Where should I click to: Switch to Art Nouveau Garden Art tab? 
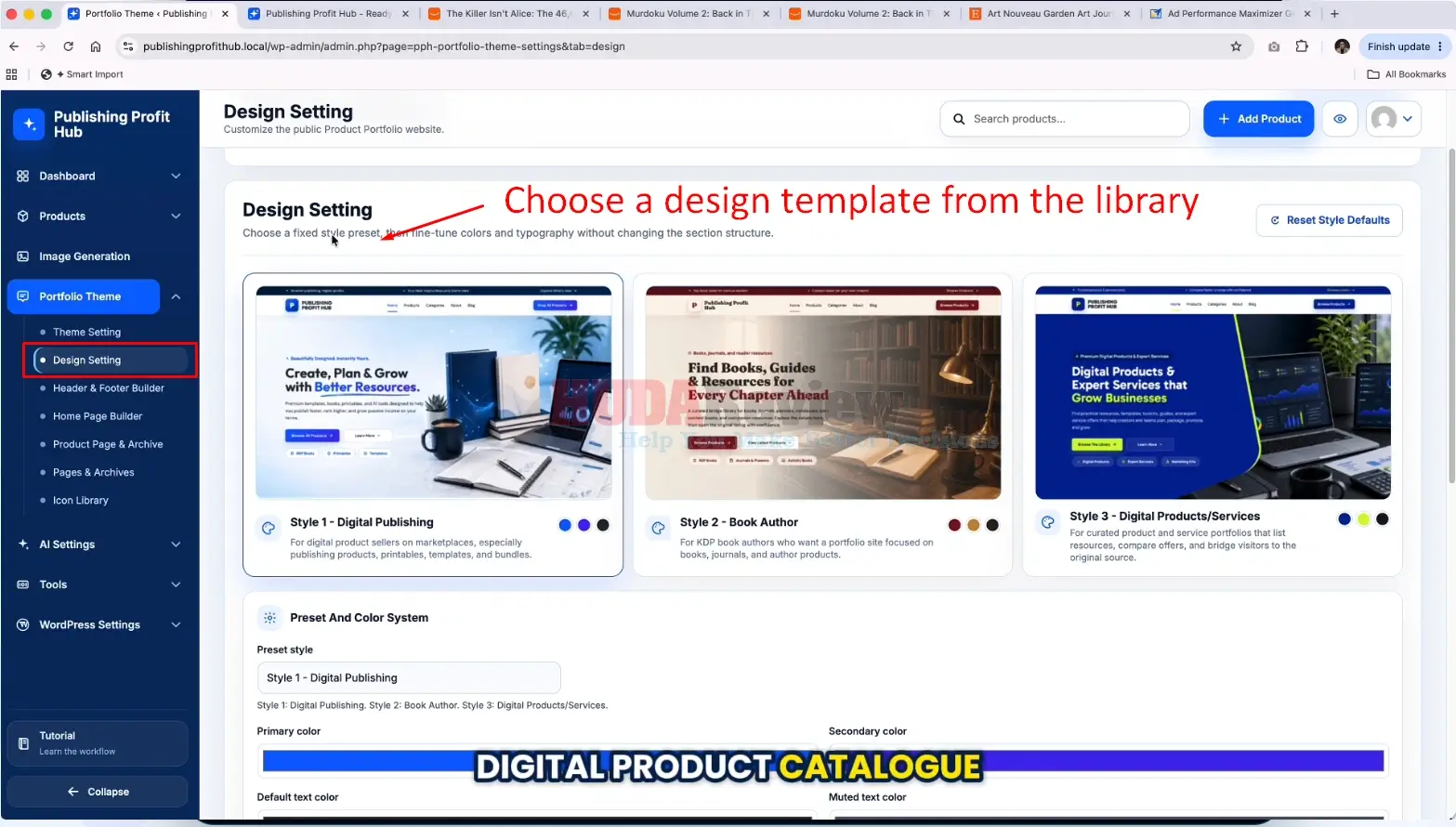coord(1048,14)
